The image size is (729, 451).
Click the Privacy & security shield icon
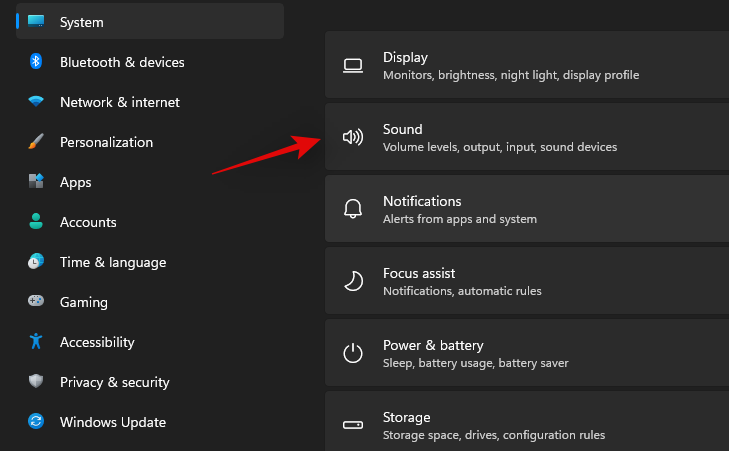tap(36, 382)
